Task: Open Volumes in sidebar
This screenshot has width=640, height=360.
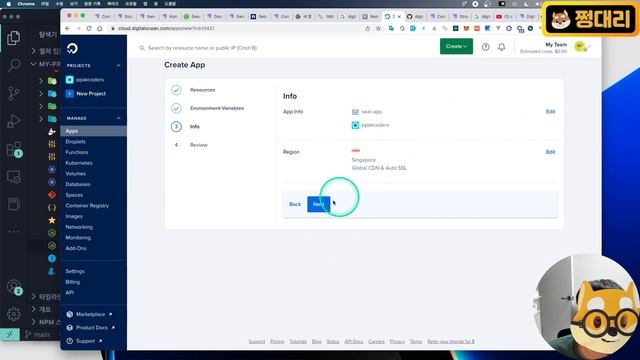Action: point(76,173)
